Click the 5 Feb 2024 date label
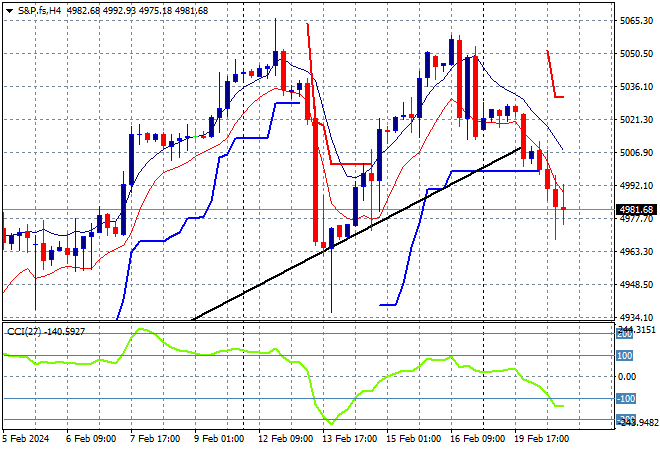660x450 pixels. [x=26, y=439]
